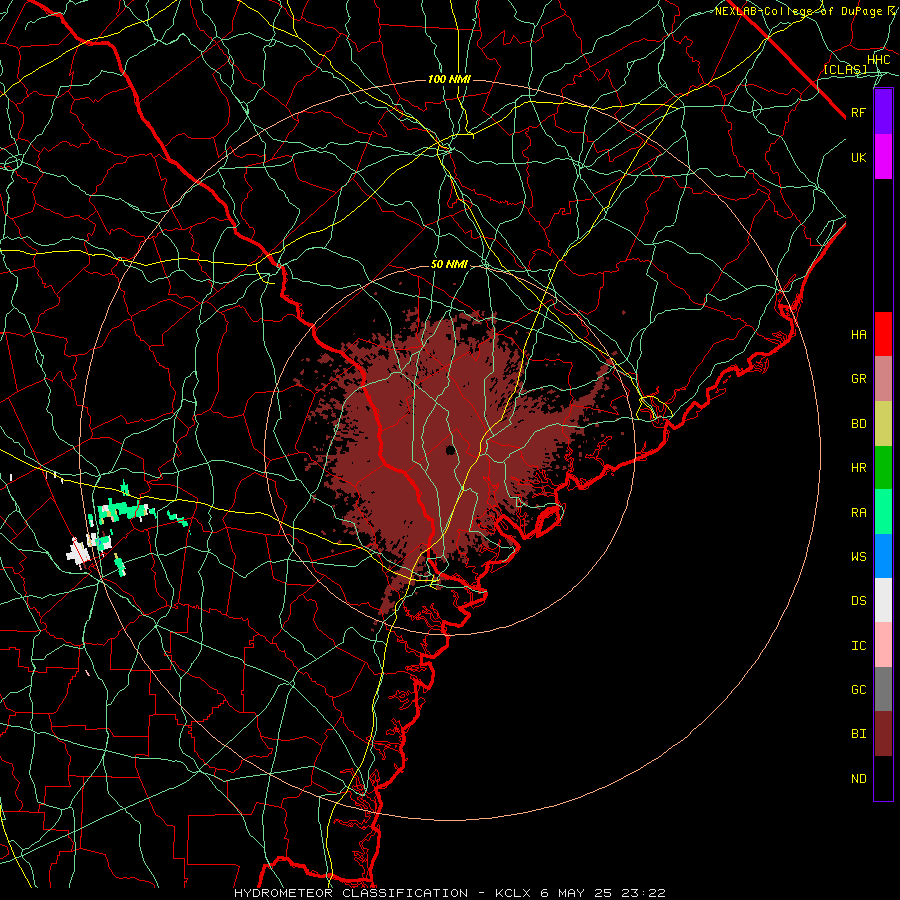Click the white dry snow echo patch
900x900 pixels.
click(77, 552)
